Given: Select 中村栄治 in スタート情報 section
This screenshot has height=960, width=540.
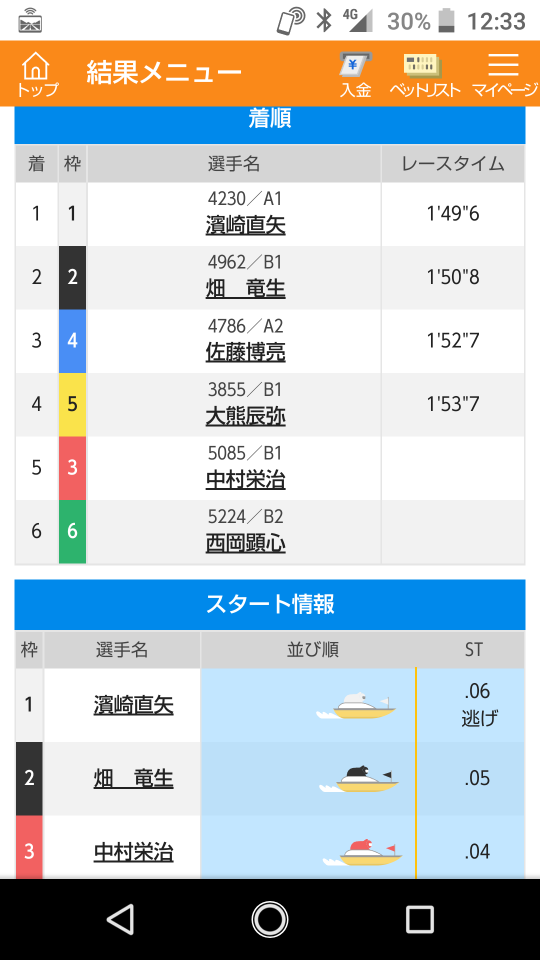Looking at the screenshot, I should (x=133, y=852).
